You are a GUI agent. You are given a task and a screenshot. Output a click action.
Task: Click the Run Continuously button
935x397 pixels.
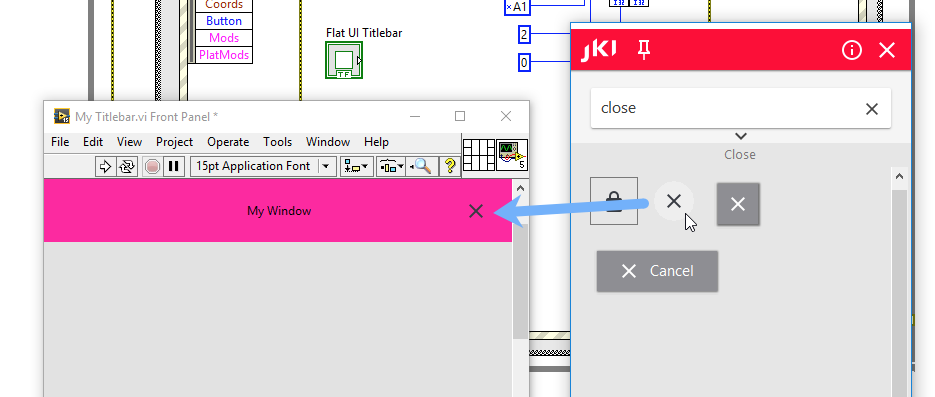pos(126,166)
